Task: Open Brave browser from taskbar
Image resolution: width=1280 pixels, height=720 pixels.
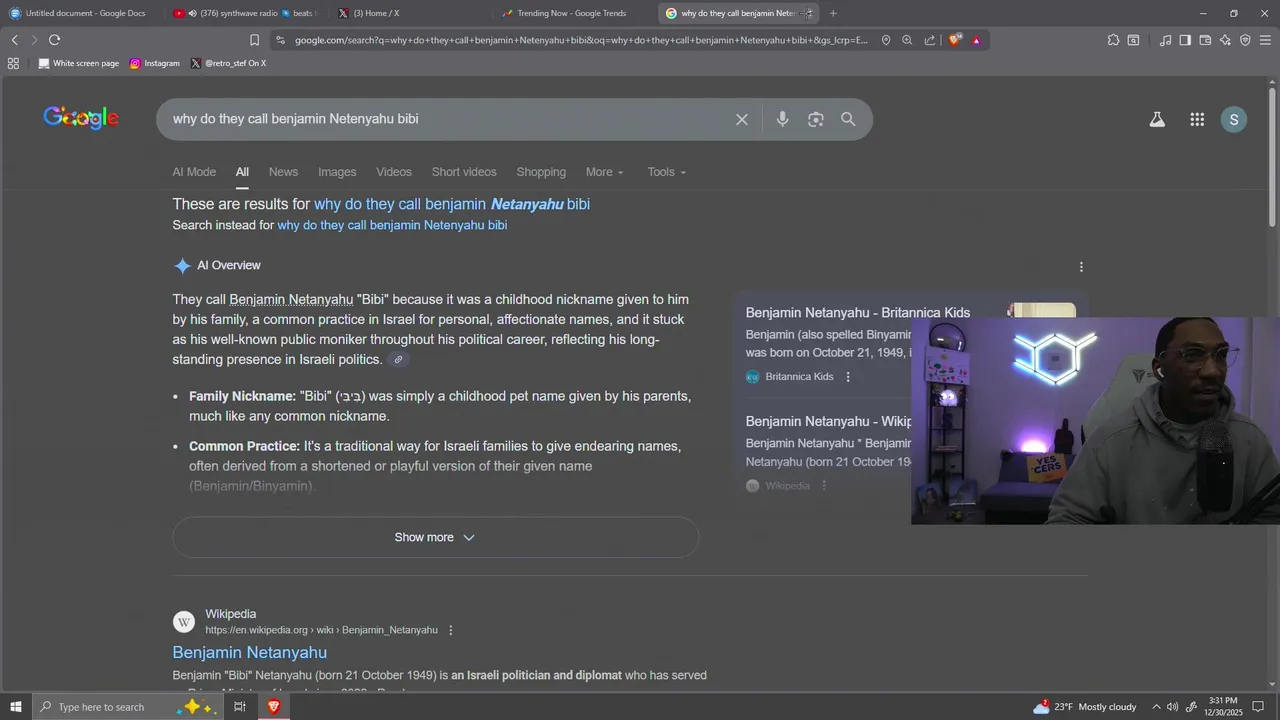Action: 273,707
